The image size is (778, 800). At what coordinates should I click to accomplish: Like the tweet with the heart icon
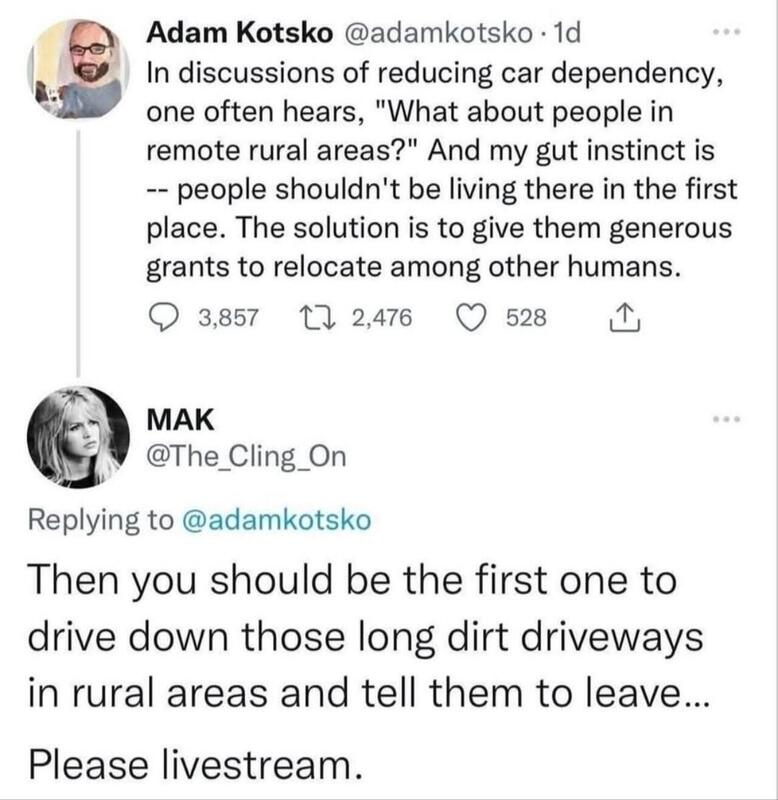473,319
